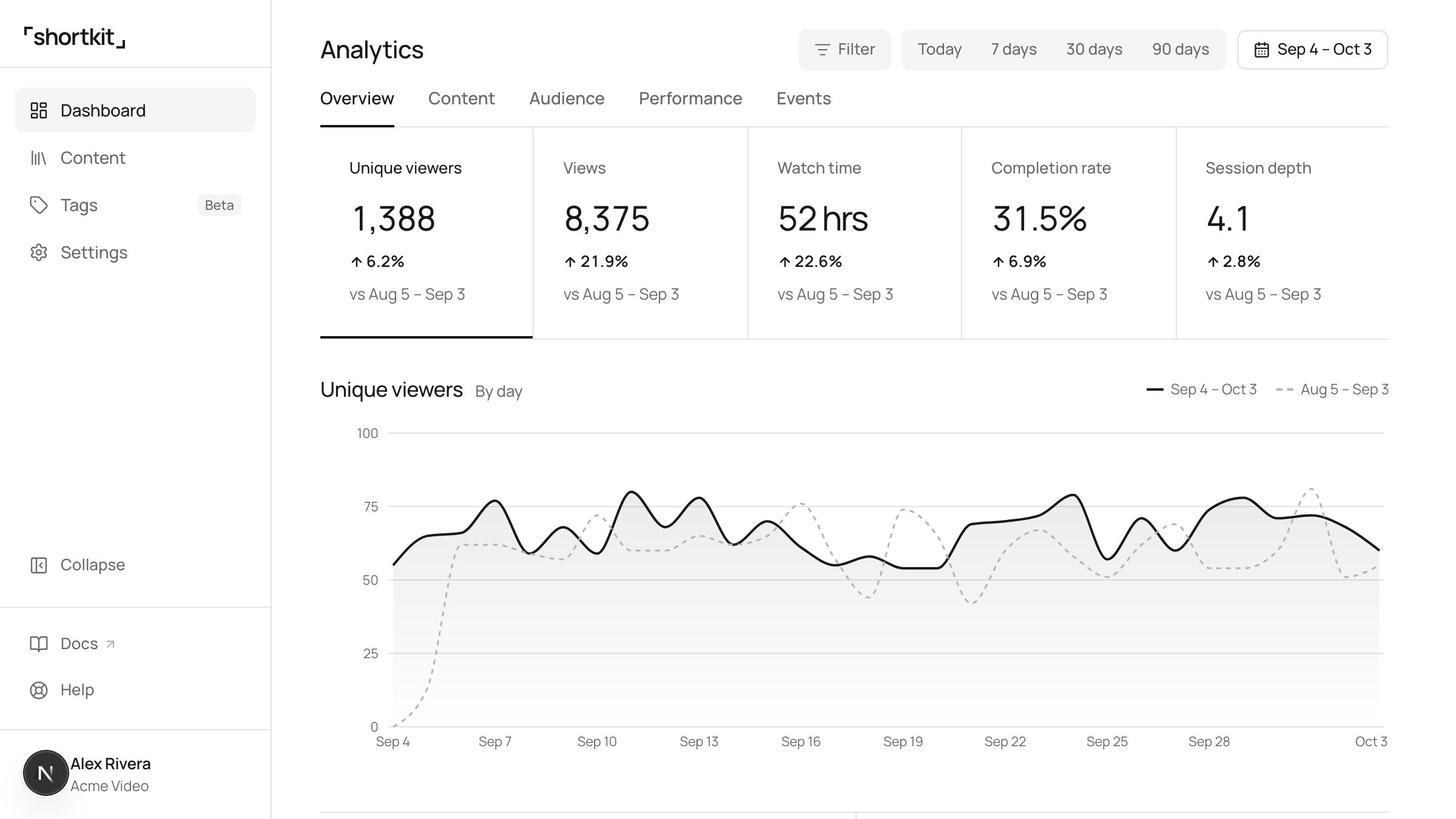Image resolution: width=1456 pixels, height=819 pixels.
Task: Click the calendar icon in date range
Action: tap(1262, 50)
